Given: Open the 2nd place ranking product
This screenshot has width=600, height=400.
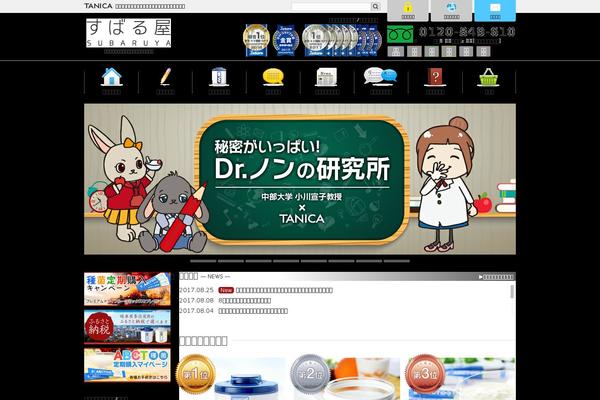Looking at the screenshot, I should click(x=346, y=377).
